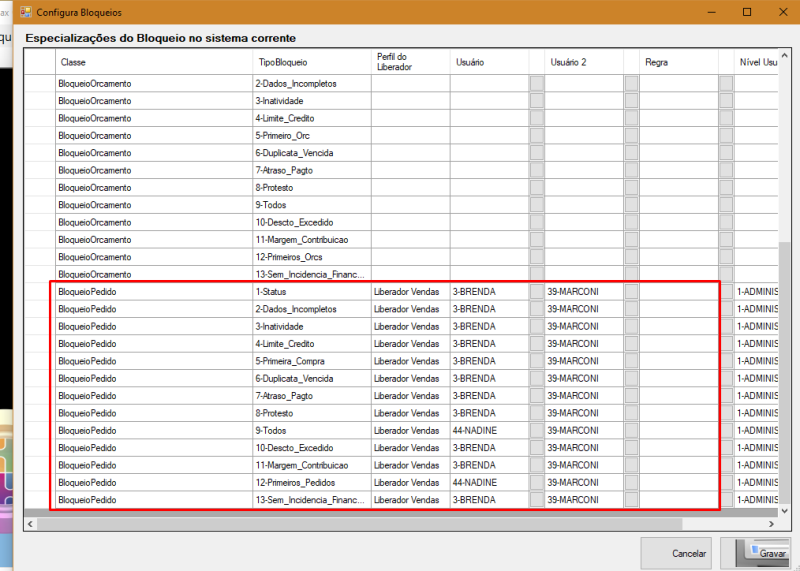
Task: Close the Configura Bloqueios window
Action: tap(783, 12)
